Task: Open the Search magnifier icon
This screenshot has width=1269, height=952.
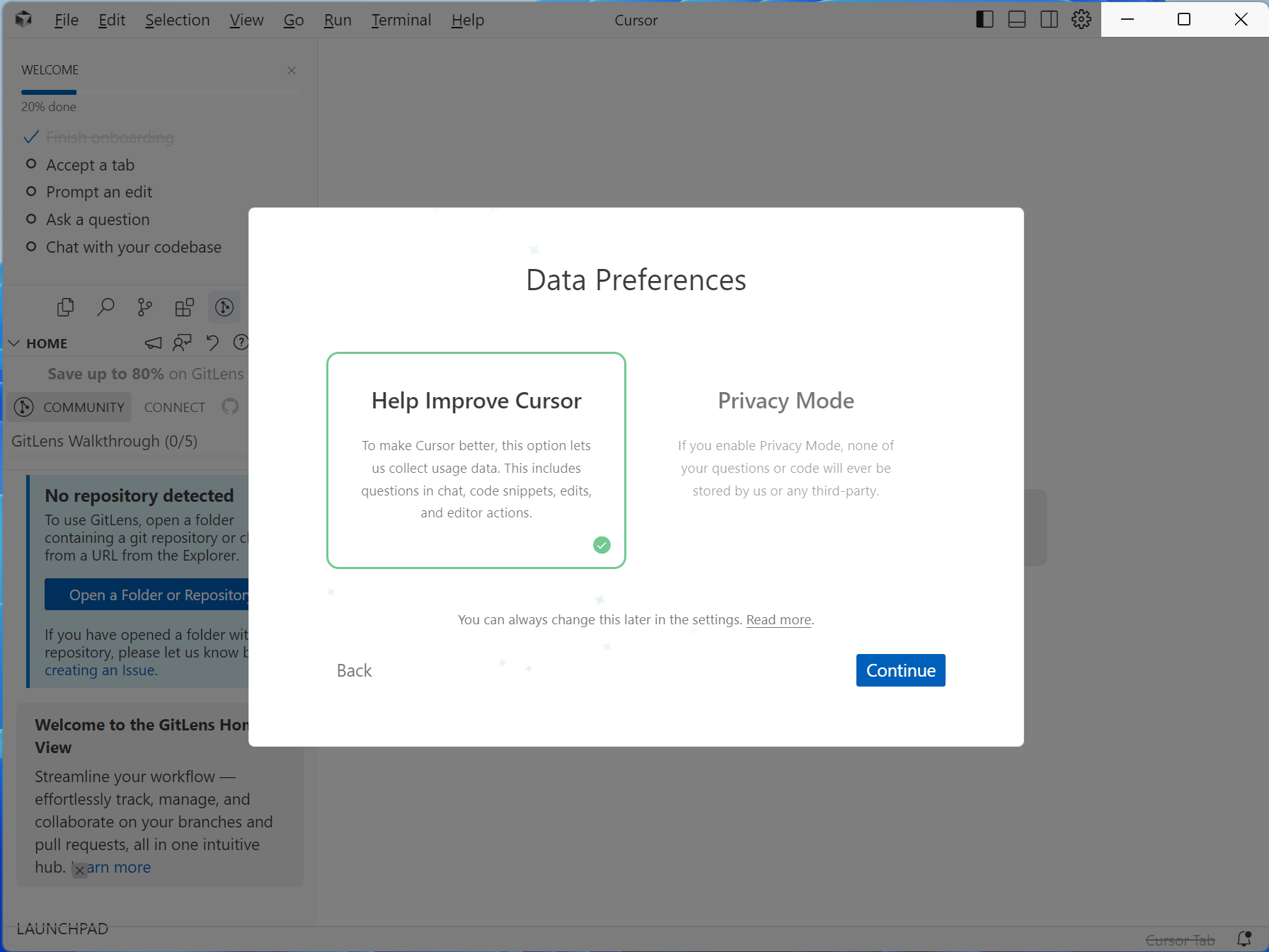Action: click(105, 307)
